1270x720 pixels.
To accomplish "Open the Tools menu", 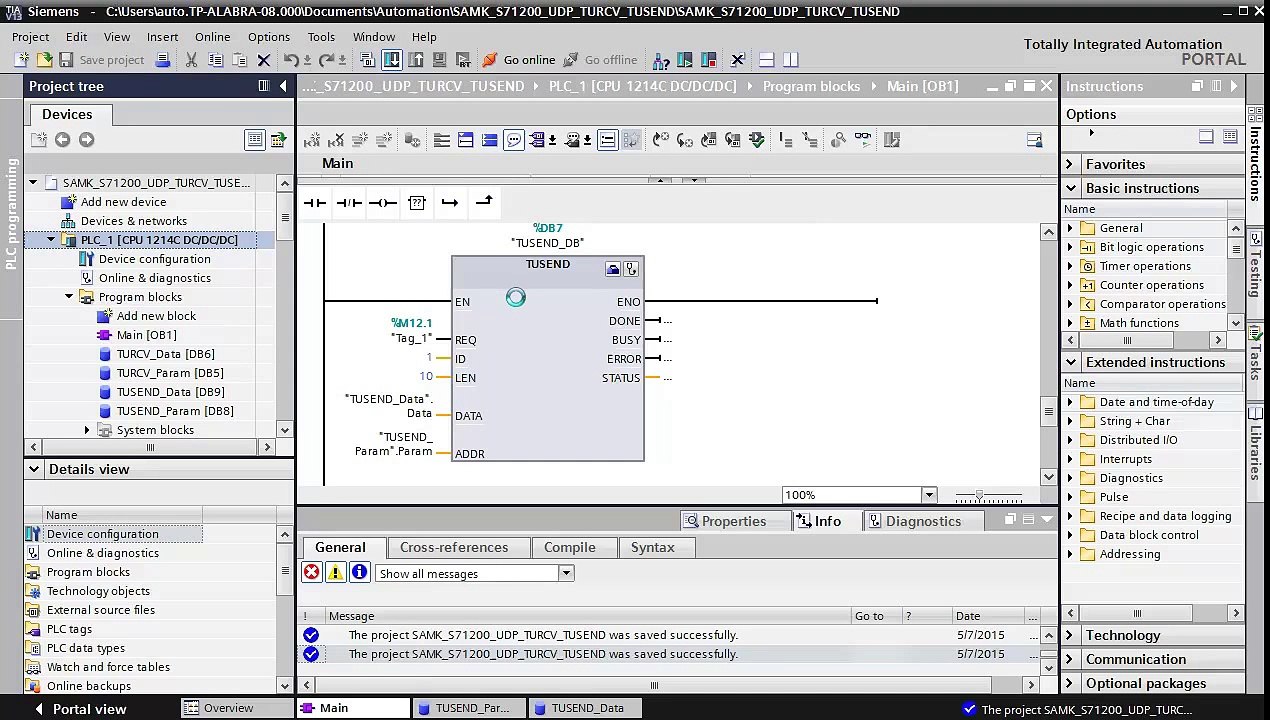I will coord(321,37).
